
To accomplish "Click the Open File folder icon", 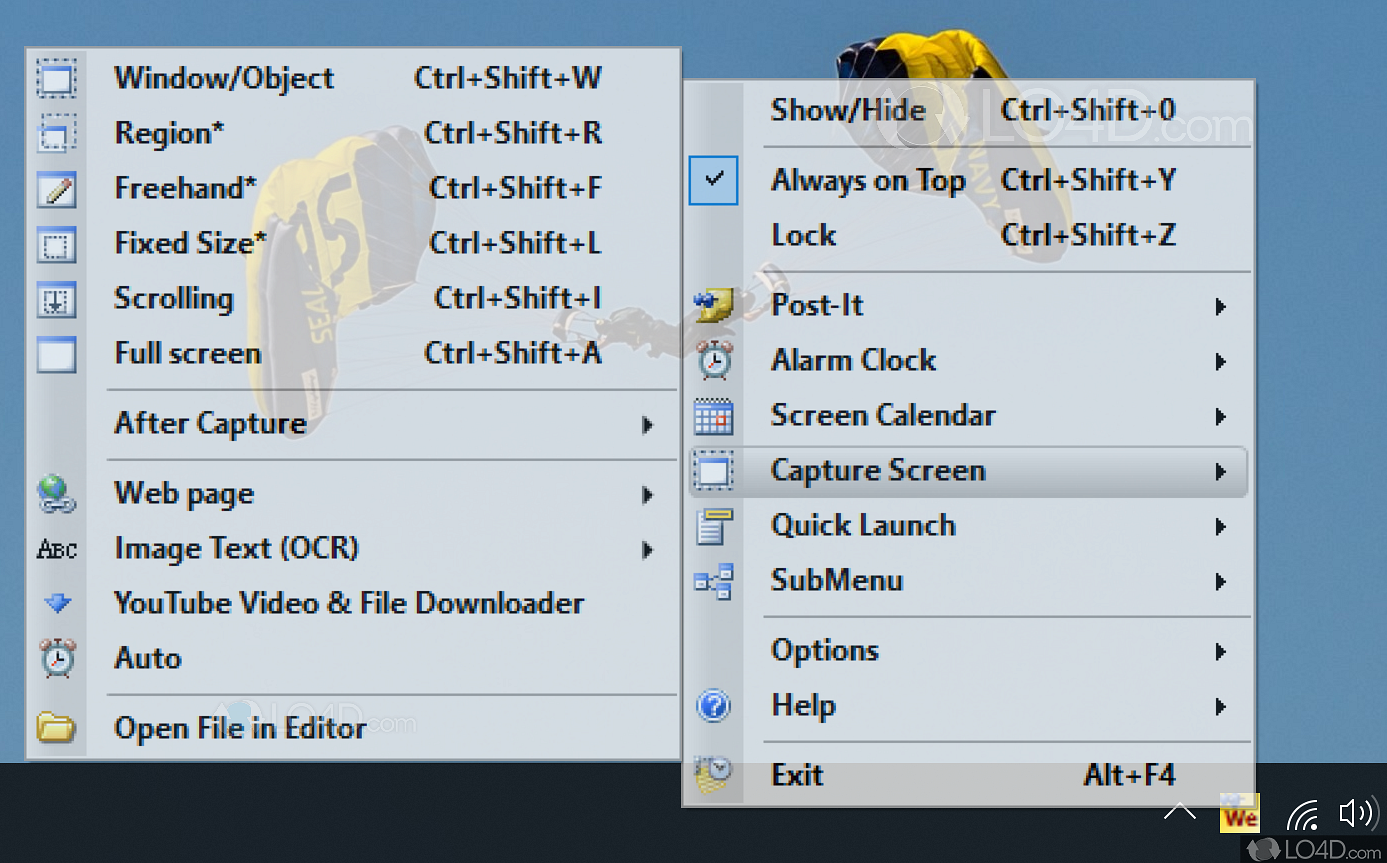I will pyautogui.click(x=57, y=728).
